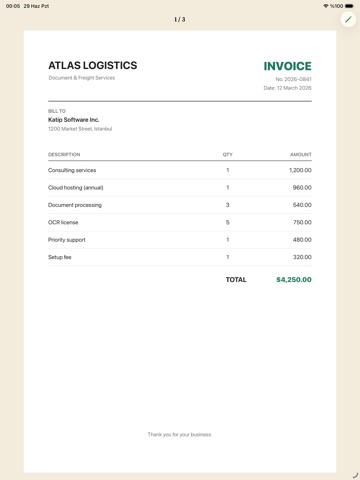The image size is (360, 480).
Task: Select Thank you for your business footer
Action: [x=180, y=434]
